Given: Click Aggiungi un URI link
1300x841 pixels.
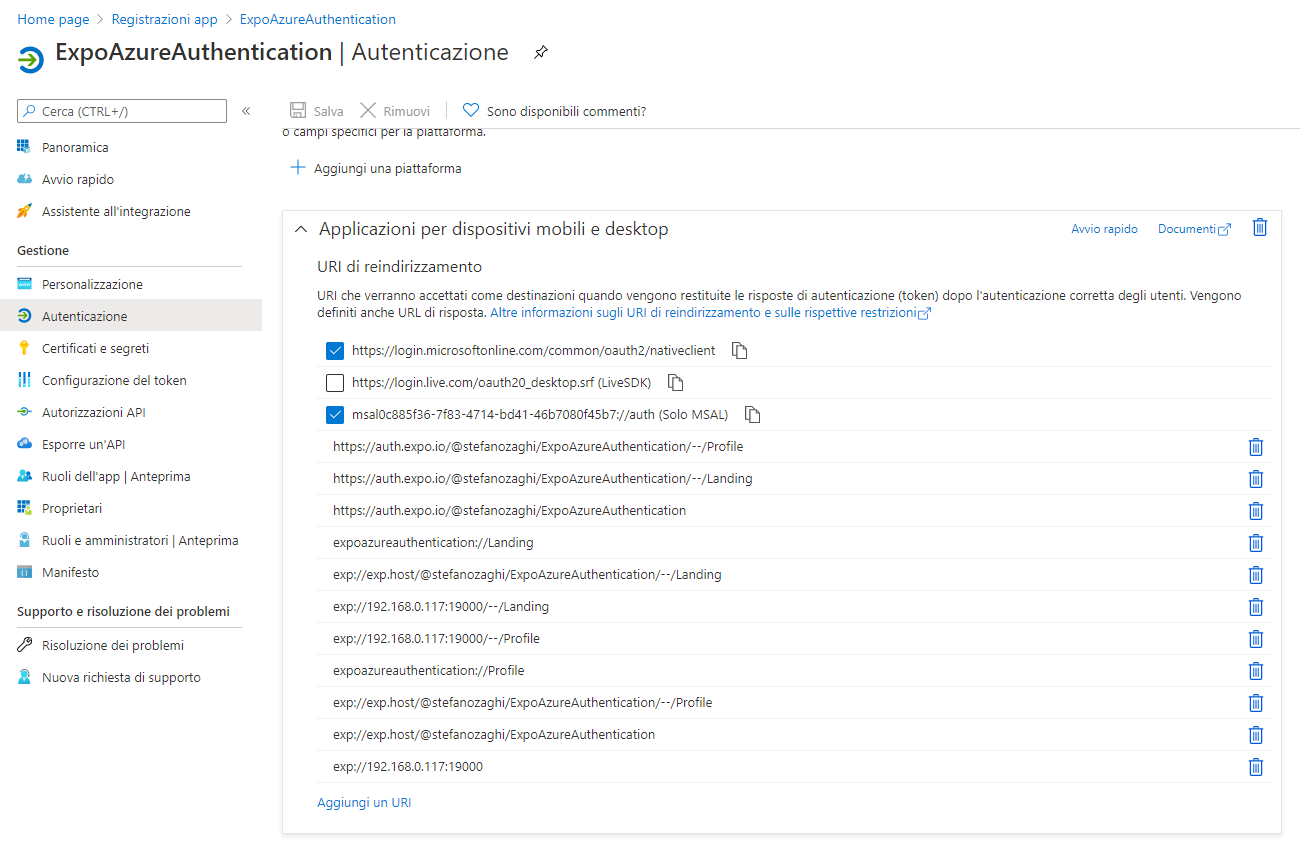Looking at the screenshot, I should click(364, 801).
